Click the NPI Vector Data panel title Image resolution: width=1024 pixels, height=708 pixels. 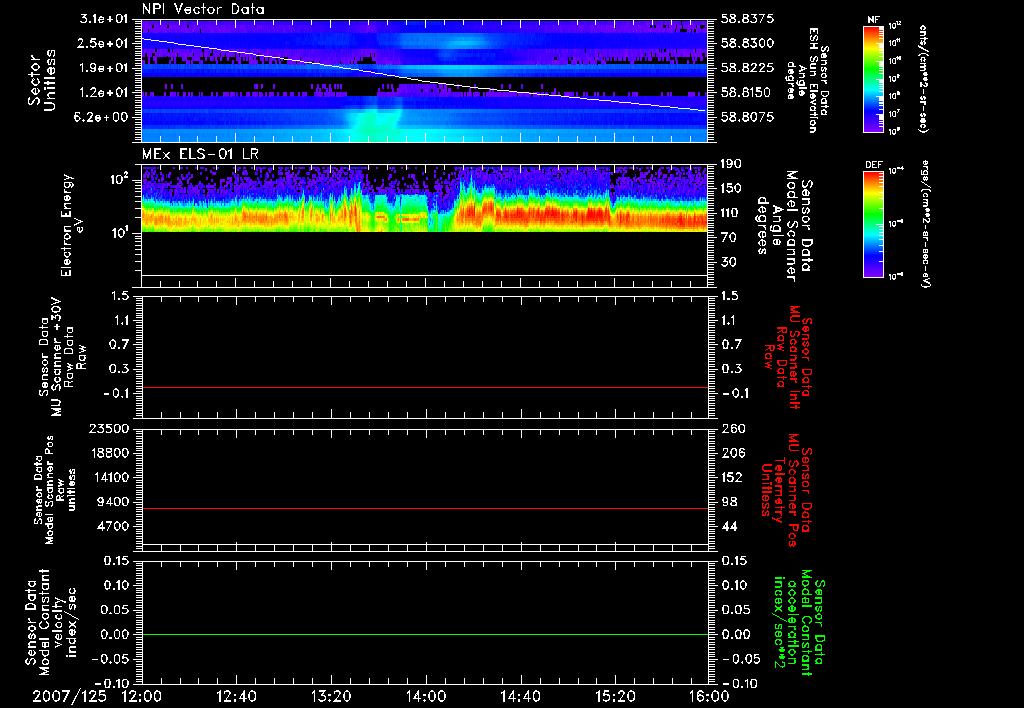tap(203, 9)
